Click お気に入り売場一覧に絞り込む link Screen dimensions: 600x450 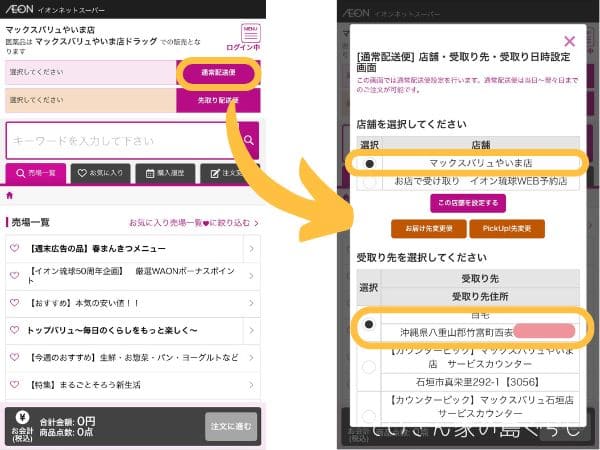pos(194,223)
